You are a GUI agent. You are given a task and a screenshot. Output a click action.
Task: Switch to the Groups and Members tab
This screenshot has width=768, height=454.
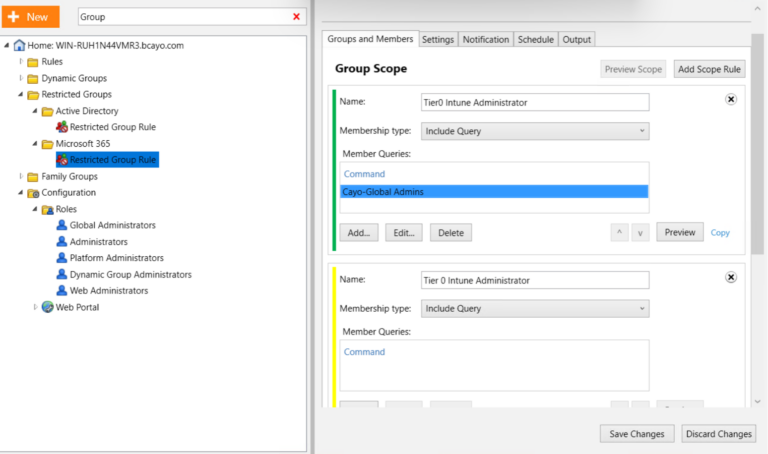click(x=370, y=39)
